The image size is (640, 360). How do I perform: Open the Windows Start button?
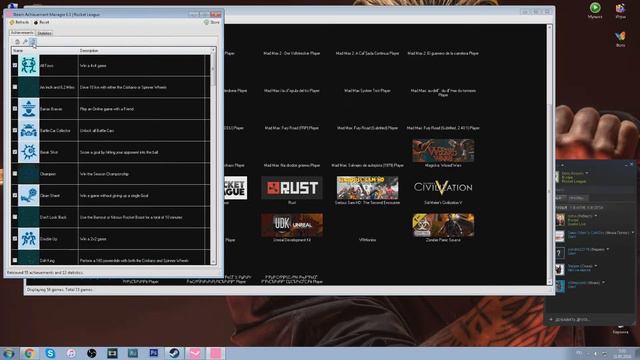click(x=8, y=353)
